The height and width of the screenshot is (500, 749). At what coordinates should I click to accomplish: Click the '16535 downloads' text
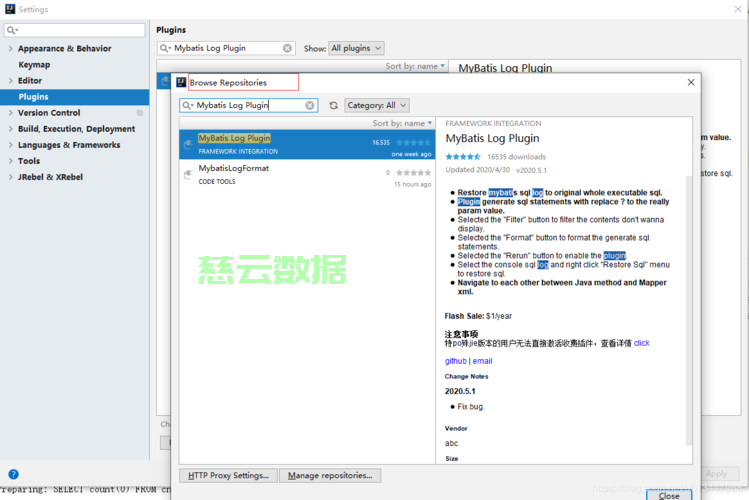coord(516,157)
